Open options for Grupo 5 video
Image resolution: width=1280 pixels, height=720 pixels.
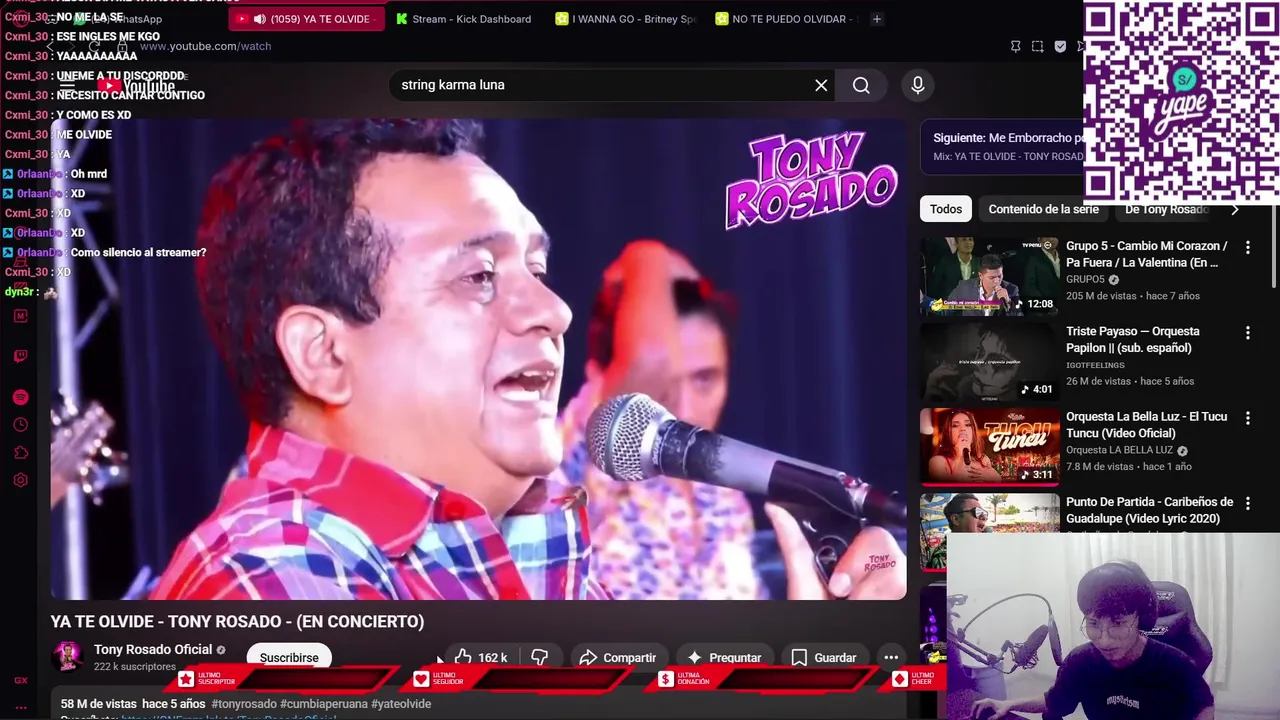click(x=1247, y=247)
